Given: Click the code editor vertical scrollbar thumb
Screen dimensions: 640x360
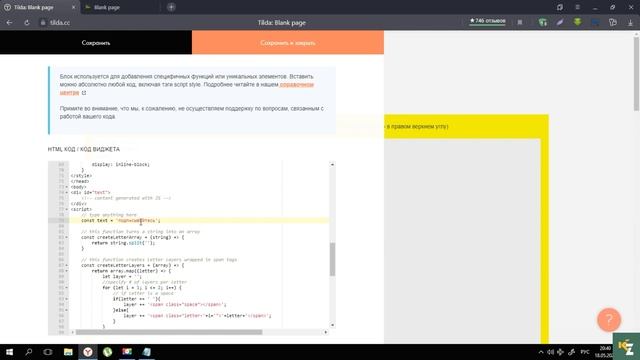Looking at the screenshot, I should (x=332, y=259).
